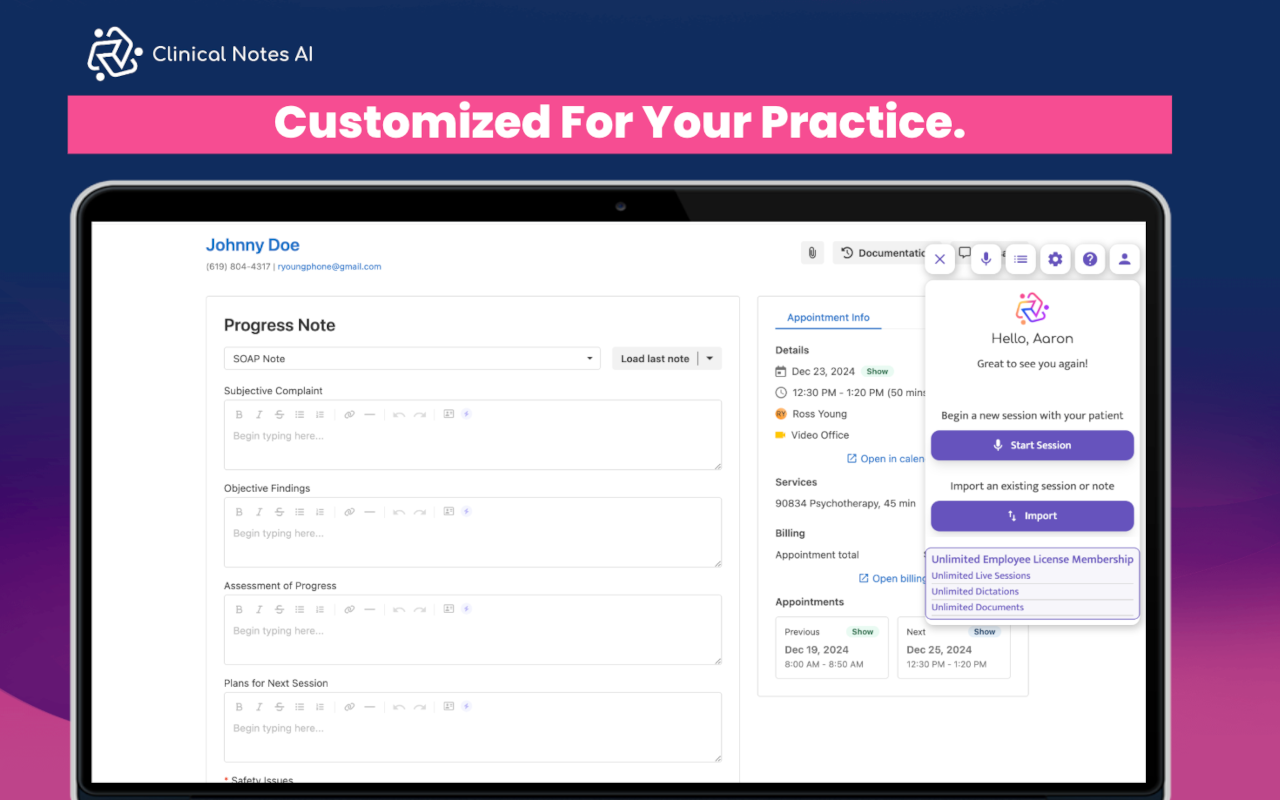This screenshot has height=800, width=1280.
Task: Open the ryoungphone@gmail.com email link
Action: (329, 267)
